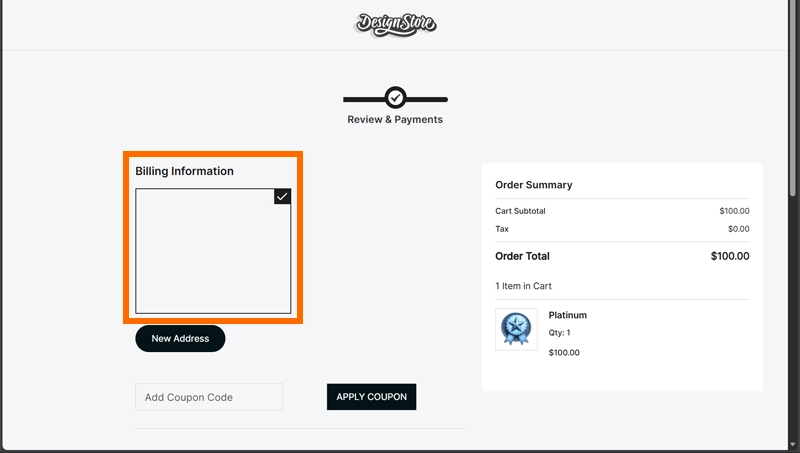This screenshot has height=453, width=800.
Task: Click the Order Total amount
Action: (x=729, y=256)
